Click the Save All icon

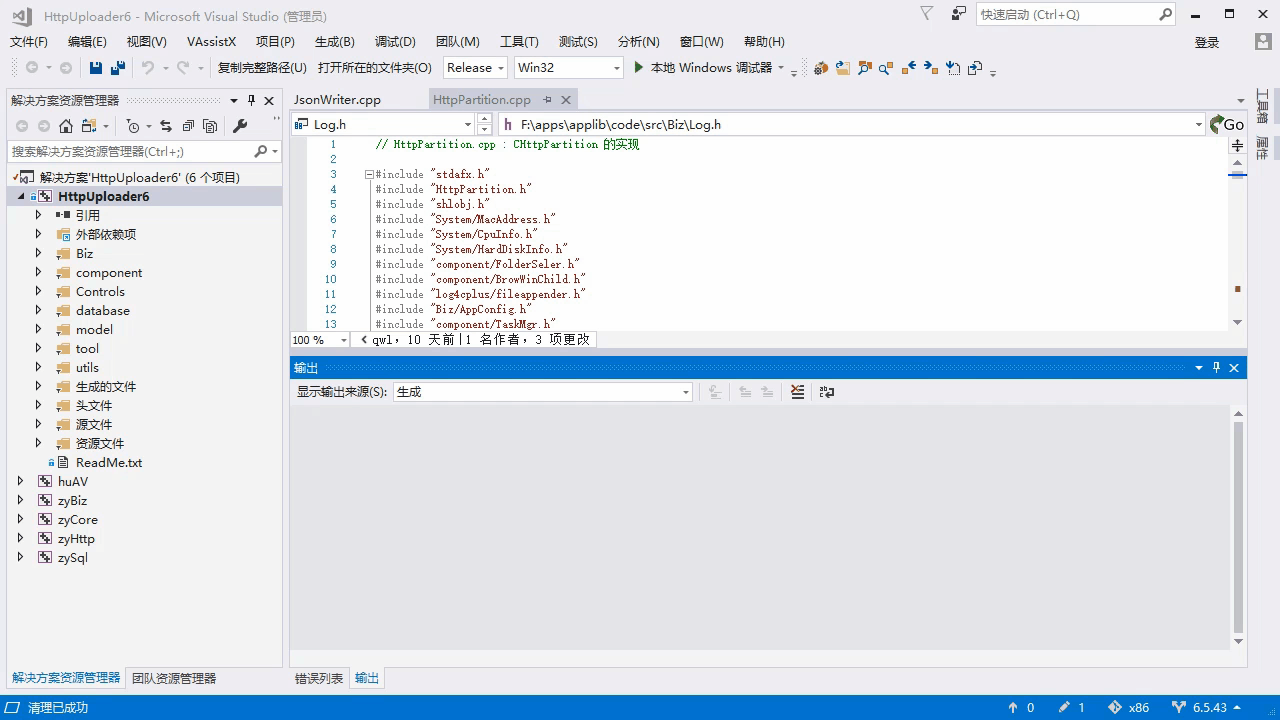pyautogui.click(x=118, y=68)
